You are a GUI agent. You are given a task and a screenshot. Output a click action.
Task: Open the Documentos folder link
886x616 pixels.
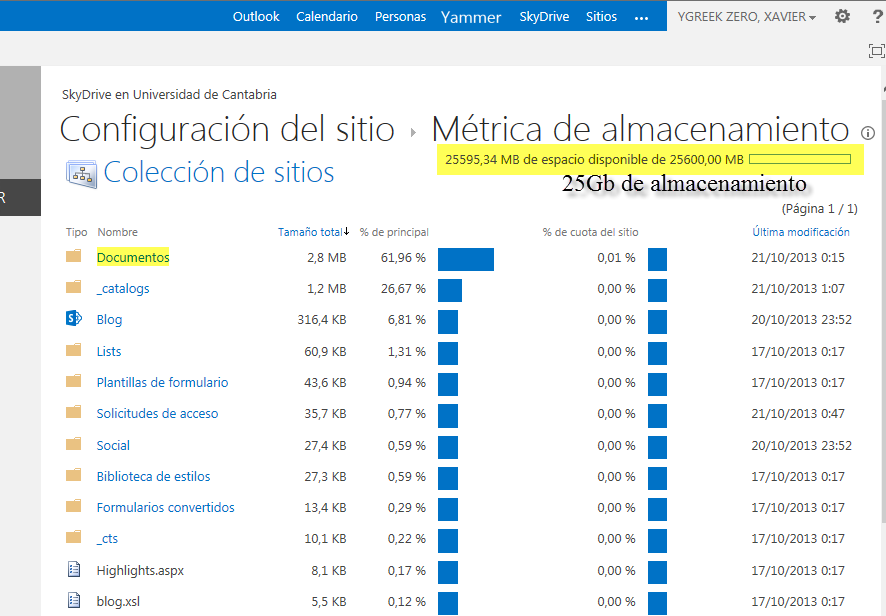point(133,257)
